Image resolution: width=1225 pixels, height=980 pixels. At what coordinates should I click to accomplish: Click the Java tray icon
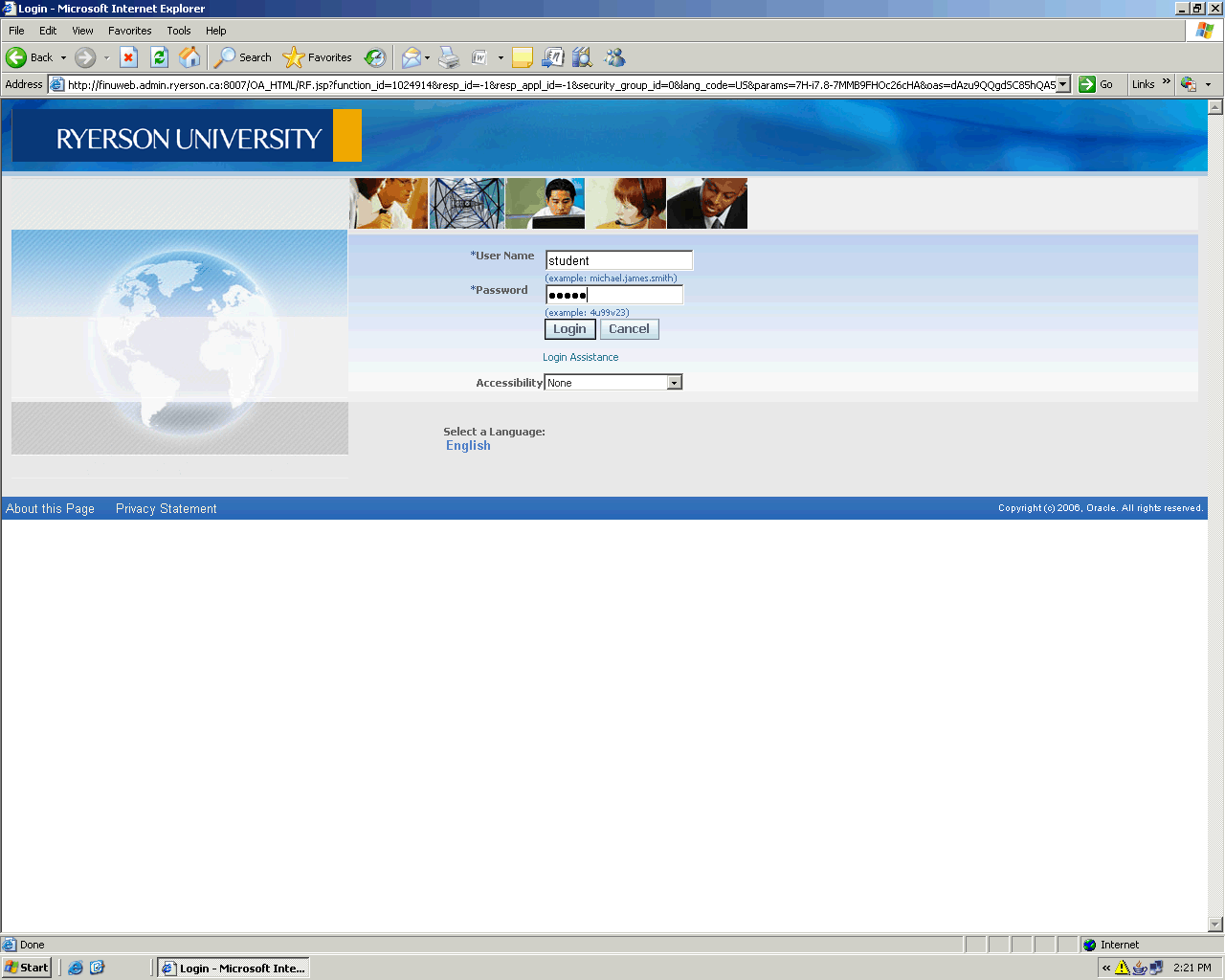tap(1139, 968)
